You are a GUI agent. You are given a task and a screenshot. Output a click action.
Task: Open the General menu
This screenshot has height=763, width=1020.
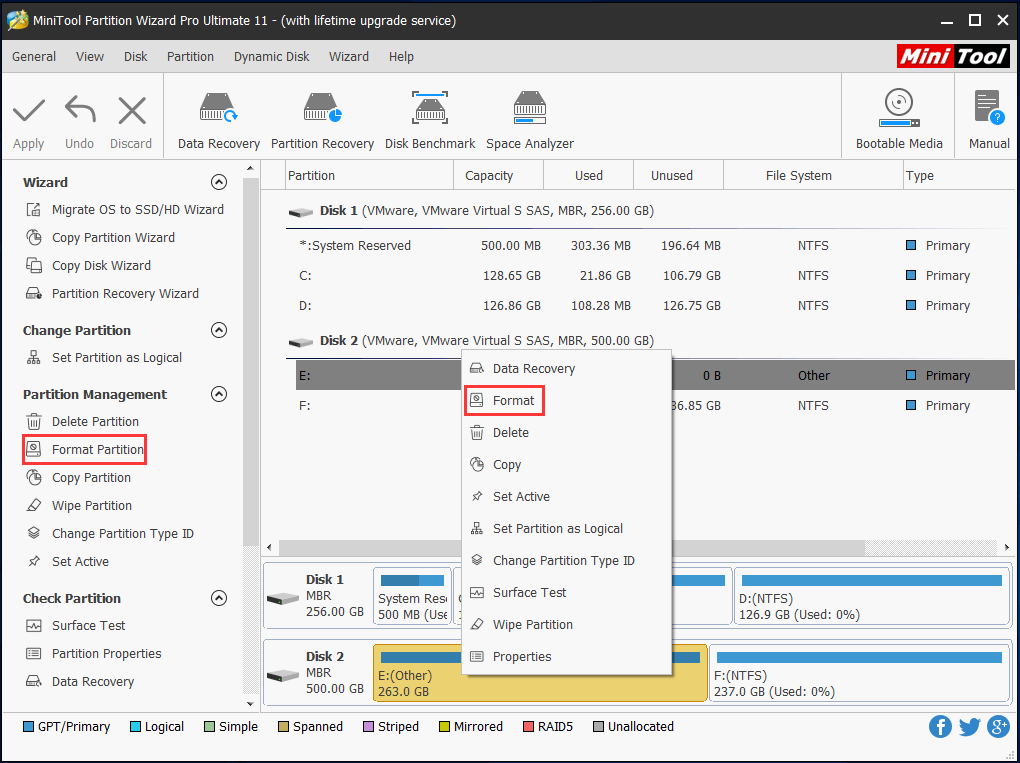click(x=34, y=57)
